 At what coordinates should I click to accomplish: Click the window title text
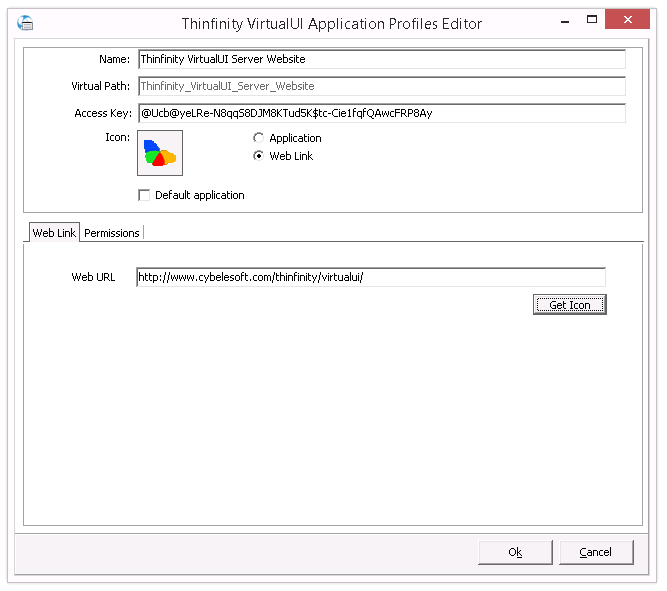pos(332,24)
